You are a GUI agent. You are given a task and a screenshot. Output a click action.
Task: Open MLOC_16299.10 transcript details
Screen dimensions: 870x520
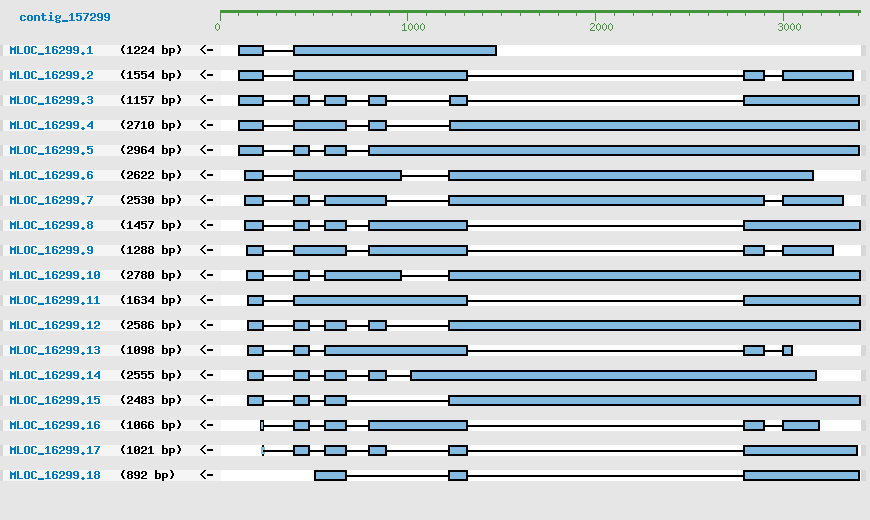(x=55, y=275)
